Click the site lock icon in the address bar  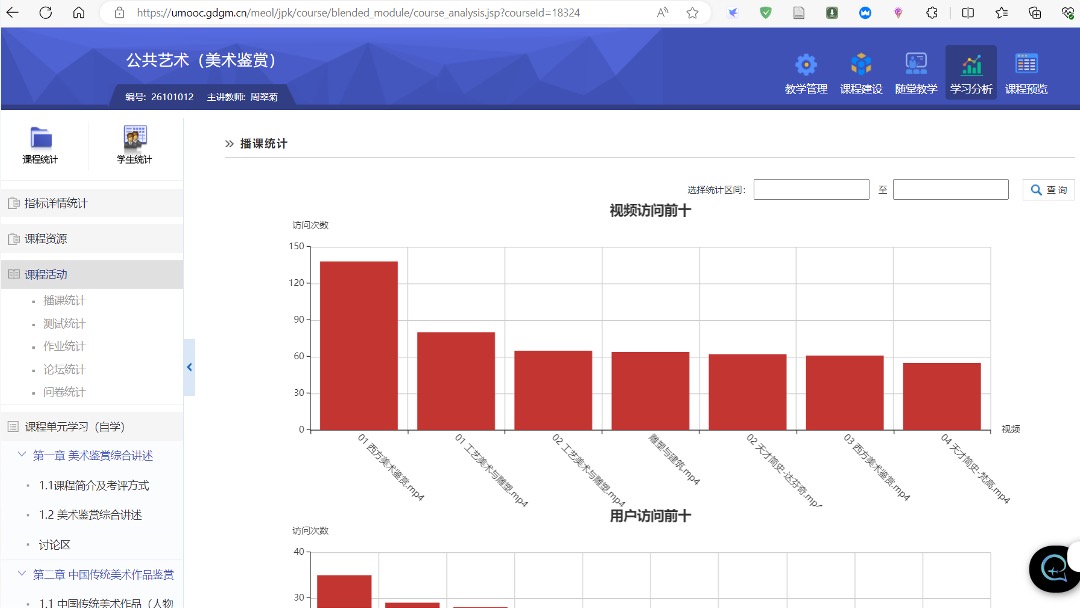click(x=119, y=12)
